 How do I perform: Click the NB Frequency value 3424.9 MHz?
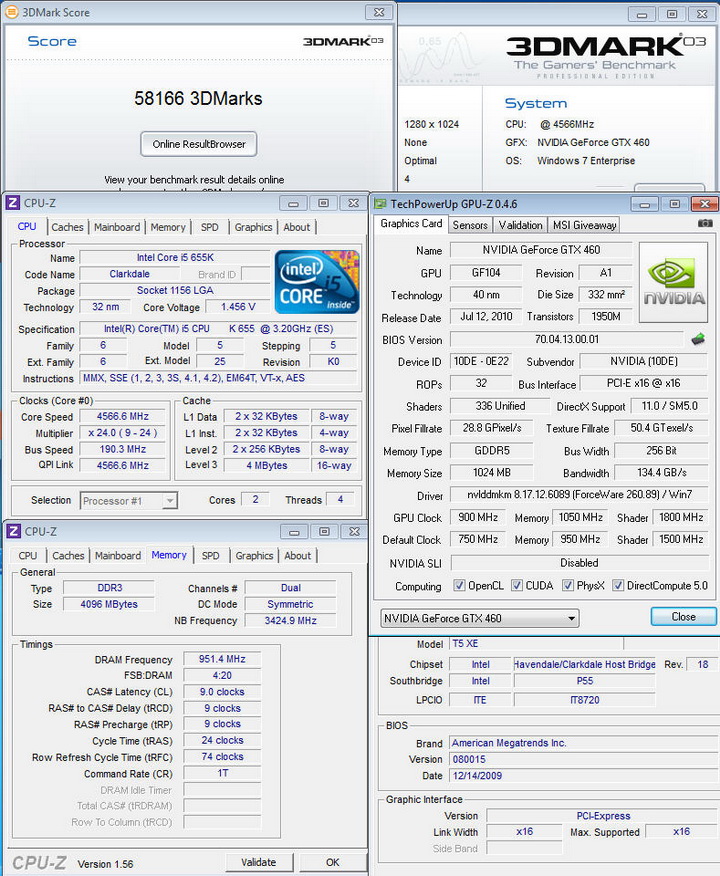pyautogui.click(x=290, y=620)
